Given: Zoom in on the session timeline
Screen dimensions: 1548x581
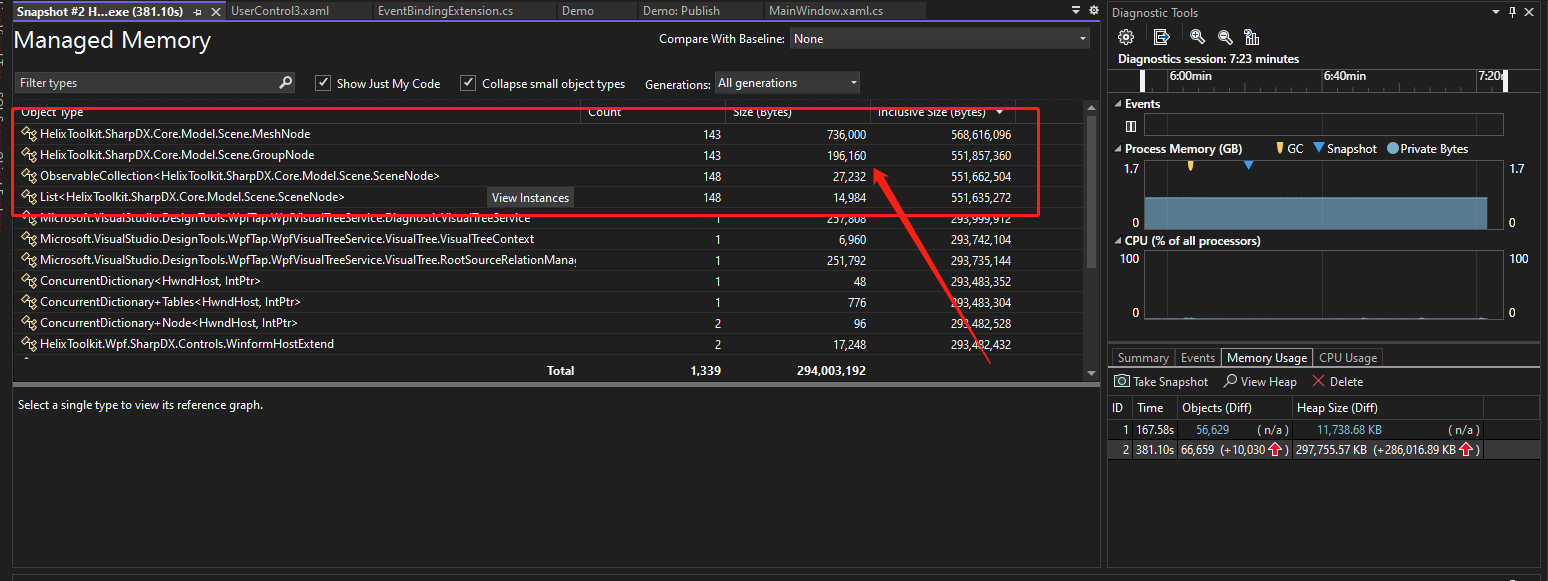Looking at the screenshot, I should pyautogui.click(x=1196, y=36).
